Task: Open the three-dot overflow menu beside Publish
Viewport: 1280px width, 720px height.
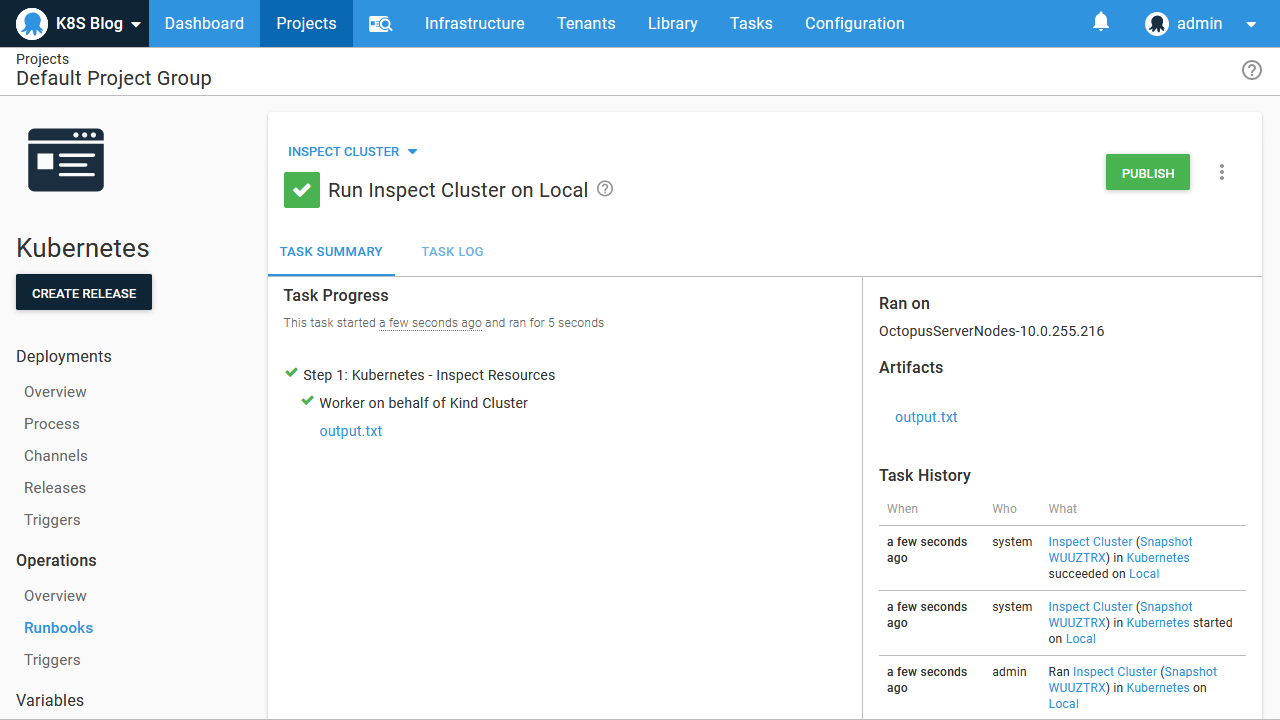Action: 1221,172
